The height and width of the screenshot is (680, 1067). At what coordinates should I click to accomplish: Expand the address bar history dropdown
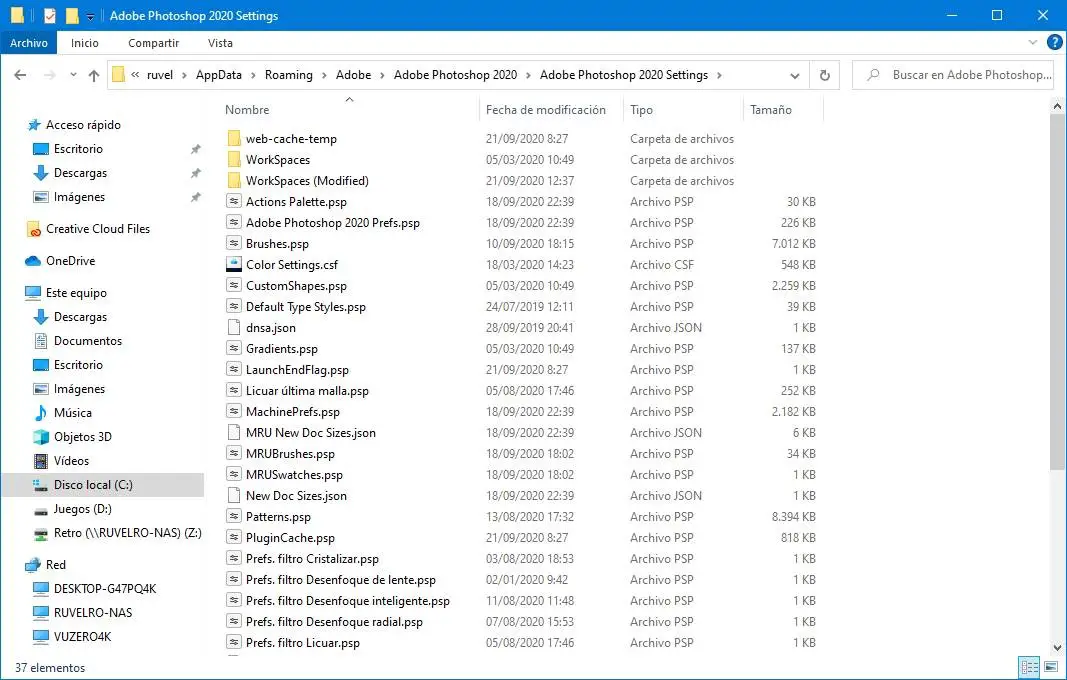(x=794, y=76)
